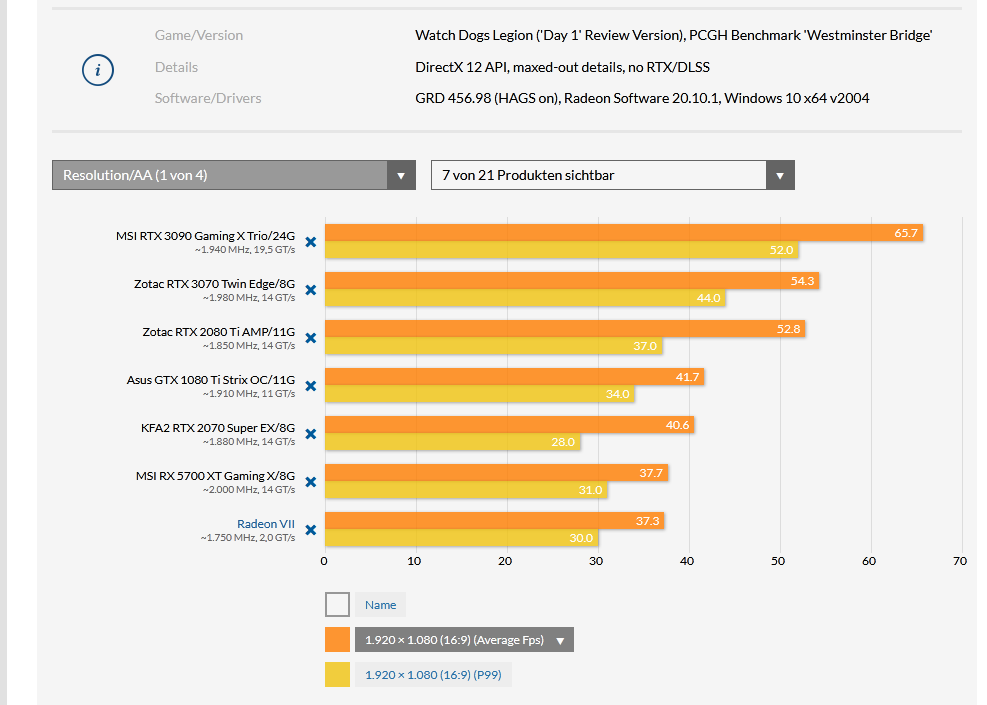The height and width of the screenshot is (705, 987).
Task: Click the yellow P99 color swatch
Action: (337, 675)
